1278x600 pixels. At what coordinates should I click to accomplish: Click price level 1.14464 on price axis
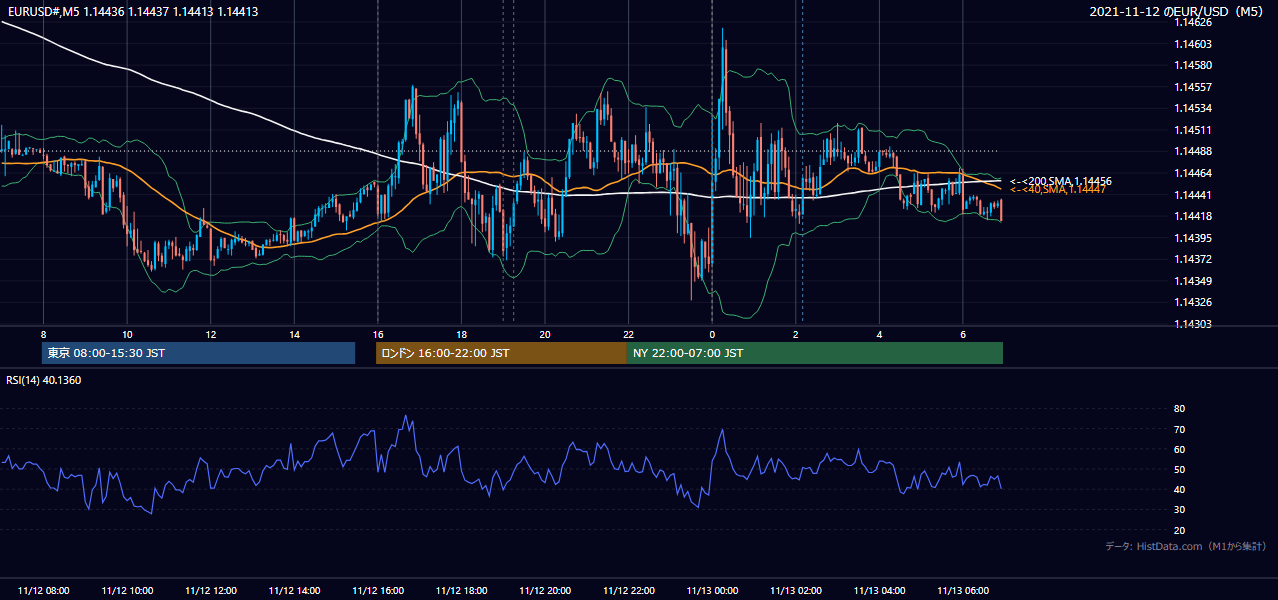1193,173
